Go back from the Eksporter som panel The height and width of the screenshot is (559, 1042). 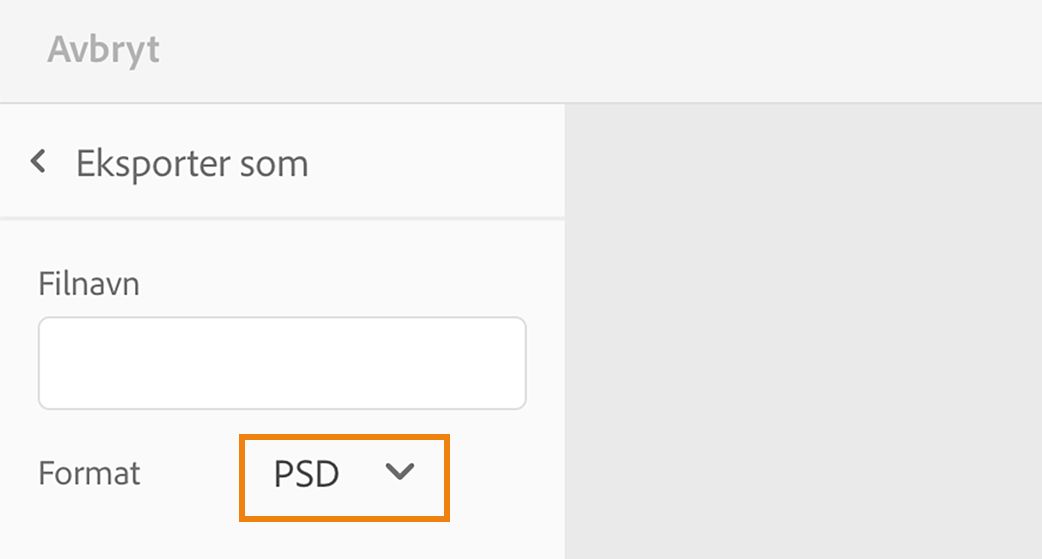39,161
